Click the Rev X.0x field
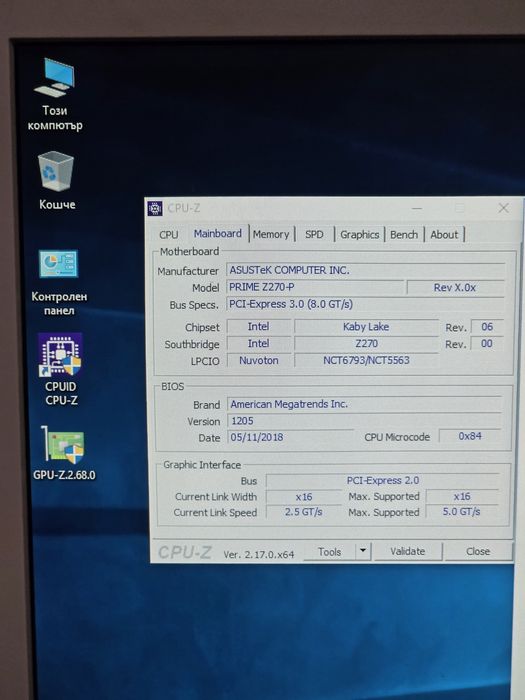 455,288
